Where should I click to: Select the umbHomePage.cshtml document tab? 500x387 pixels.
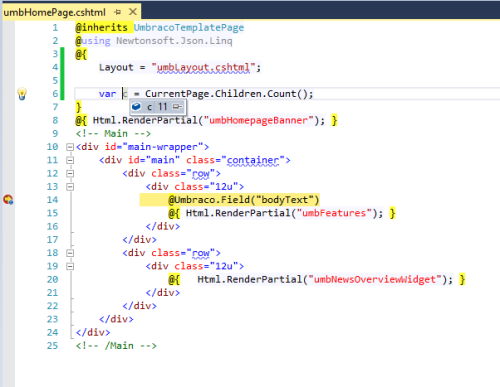pyautogui.click(x=55, y=13)
